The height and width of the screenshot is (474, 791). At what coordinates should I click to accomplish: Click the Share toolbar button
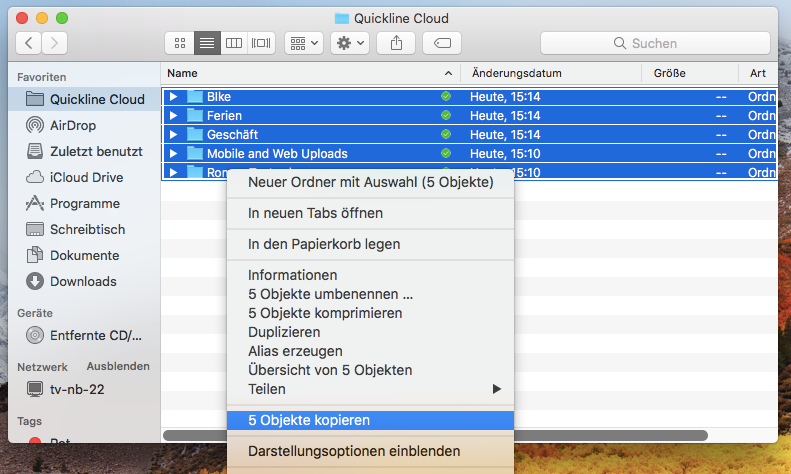pyautogui.click(x=396, y=43)
